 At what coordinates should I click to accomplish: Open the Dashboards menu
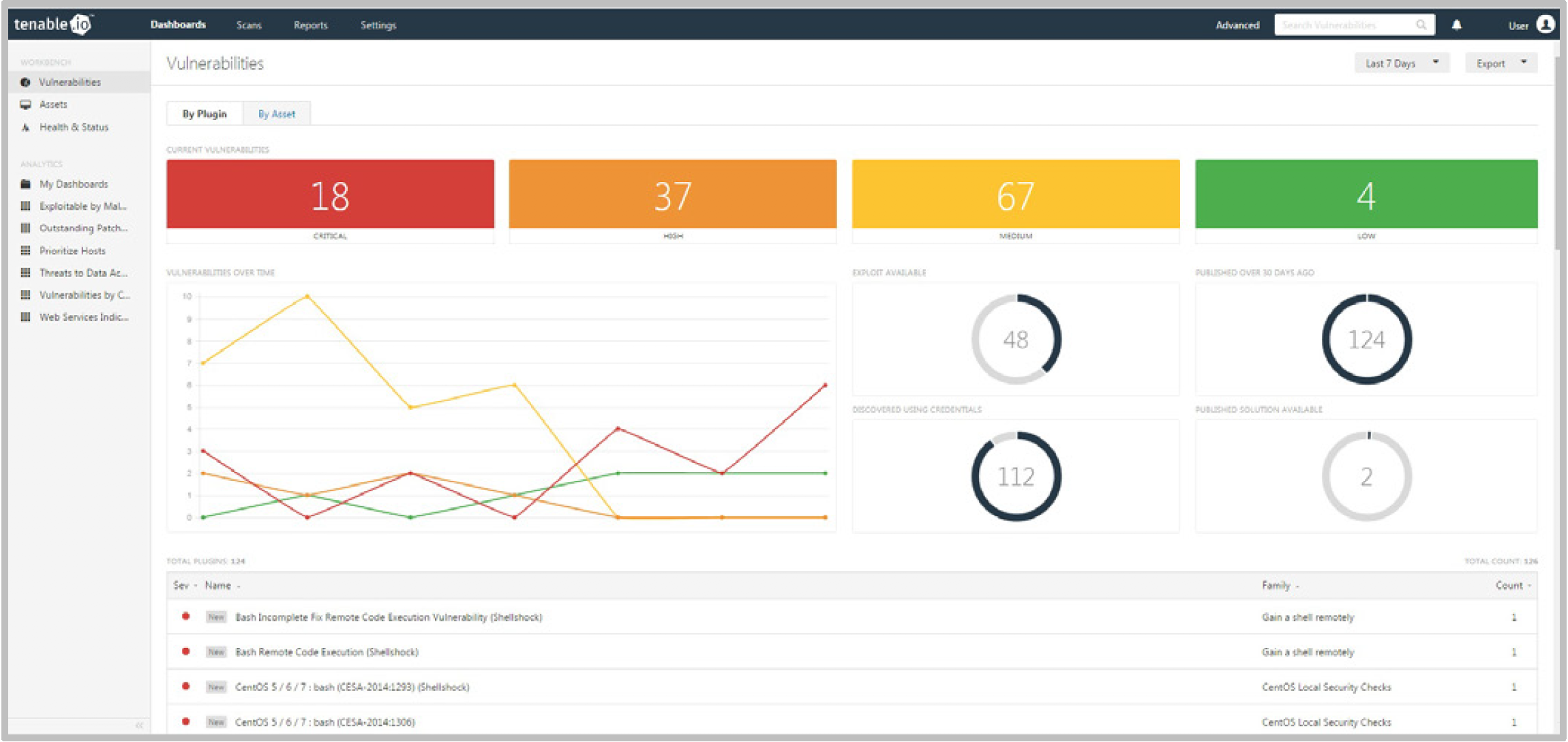178,25
